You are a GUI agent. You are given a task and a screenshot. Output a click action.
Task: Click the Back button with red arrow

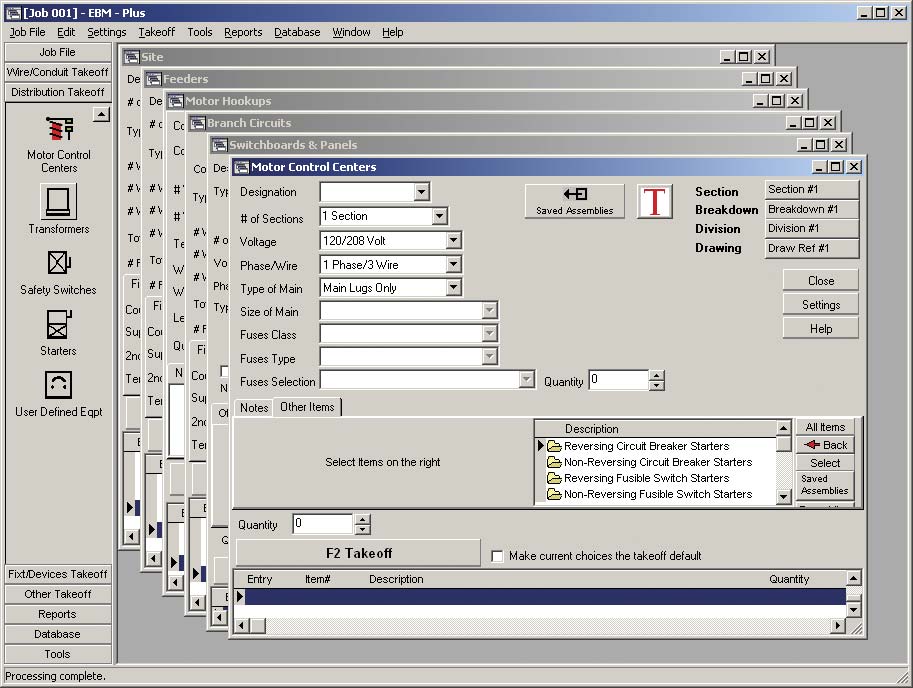click(826, 445)
